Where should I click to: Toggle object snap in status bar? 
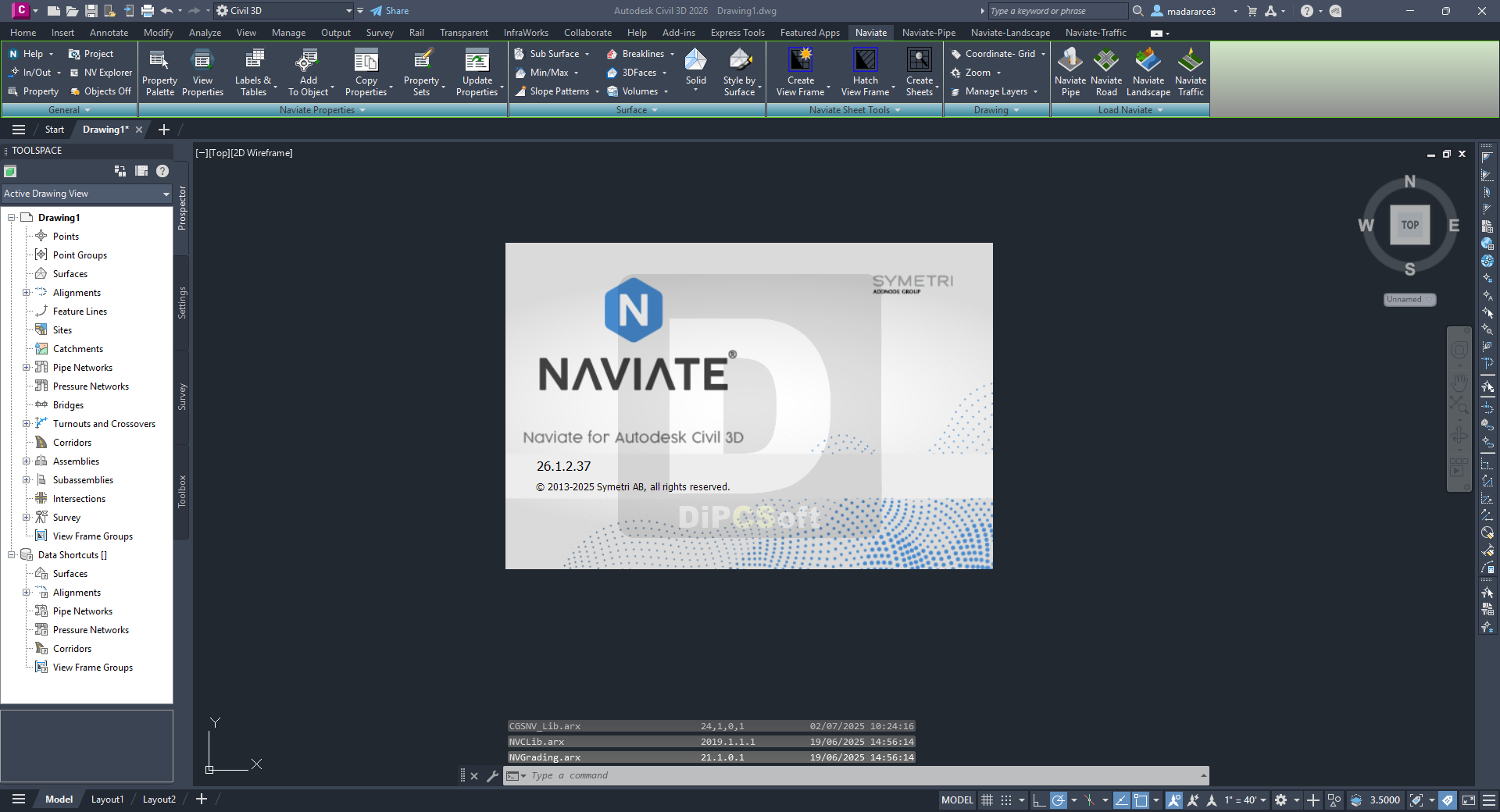click(x=1141, y=800)
